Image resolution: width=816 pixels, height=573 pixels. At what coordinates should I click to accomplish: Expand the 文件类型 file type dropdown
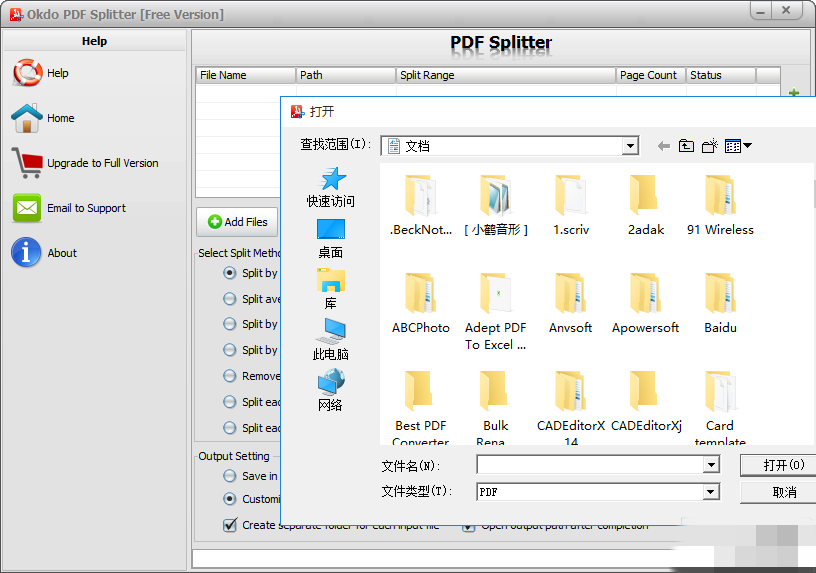711,492
